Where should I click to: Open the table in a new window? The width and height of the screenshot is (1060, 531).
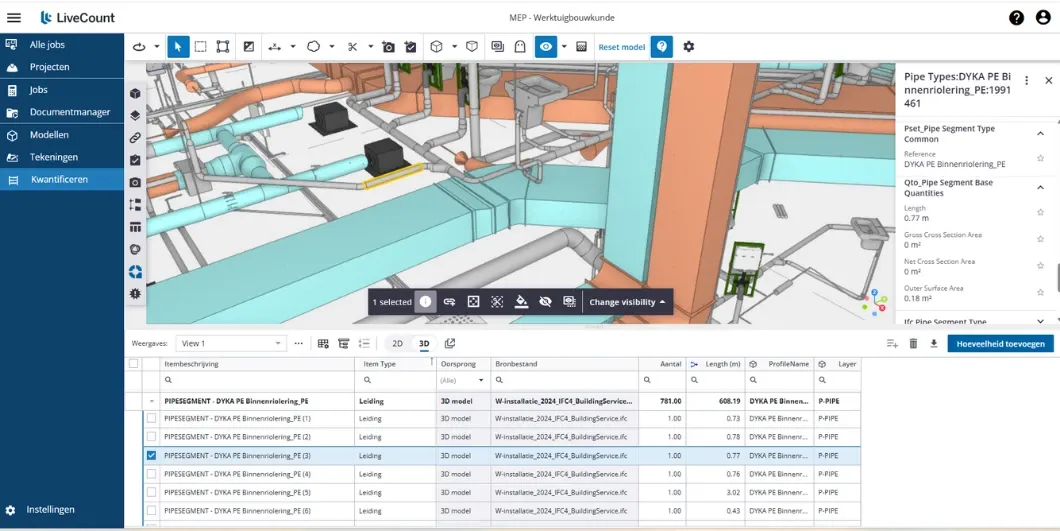(450, 344)
